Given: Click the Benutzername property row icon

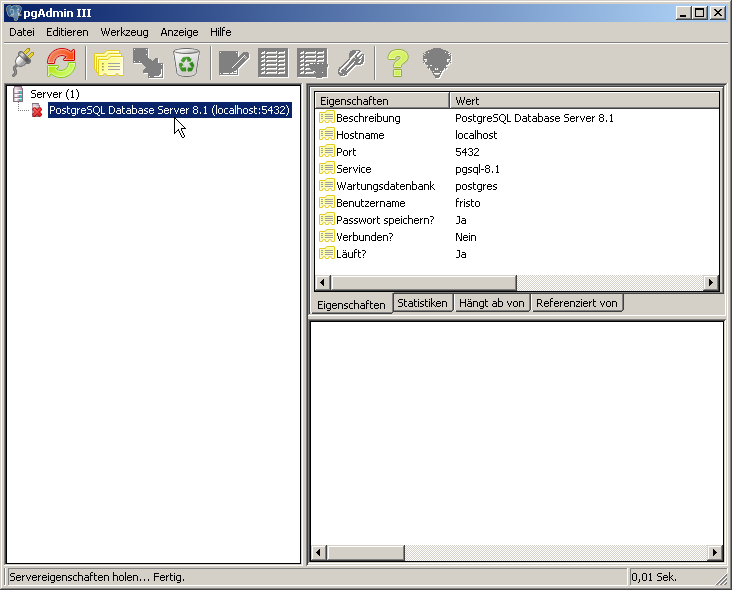Looking at the screenshot, I should pyautogui.click(x=326, y=203).
